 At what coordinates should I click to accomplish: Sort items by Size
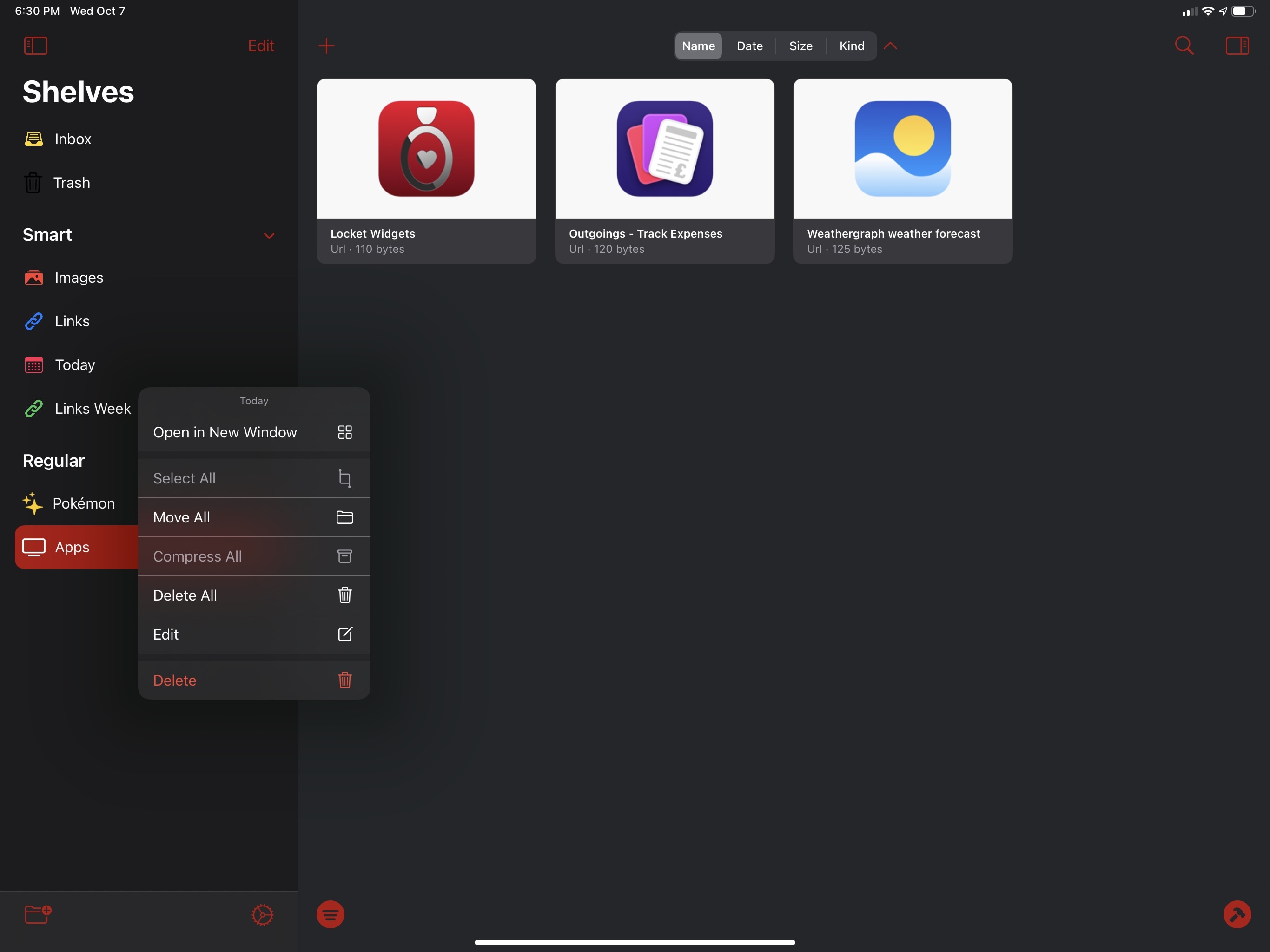click(800, 46)
